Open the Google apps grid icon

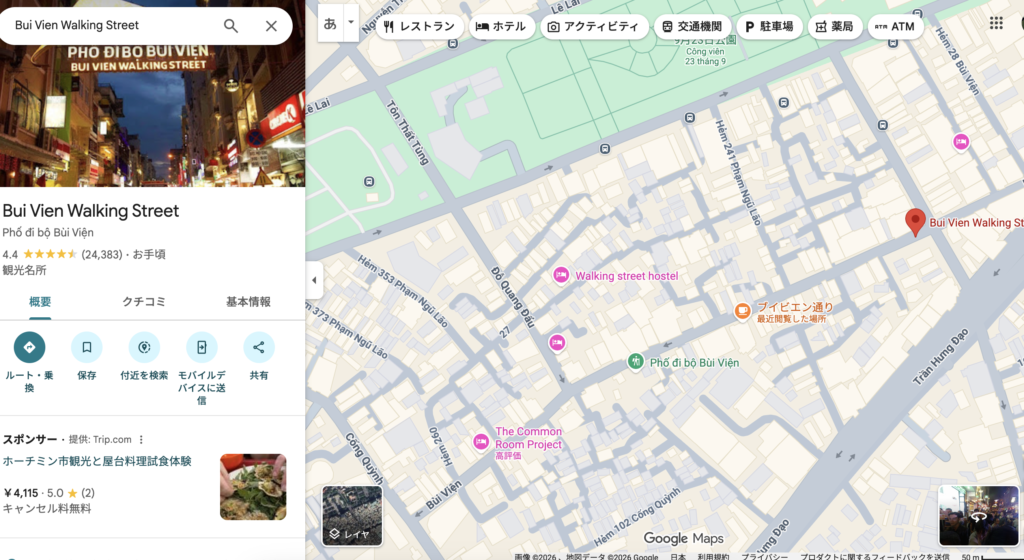click(x=996, y=23)
